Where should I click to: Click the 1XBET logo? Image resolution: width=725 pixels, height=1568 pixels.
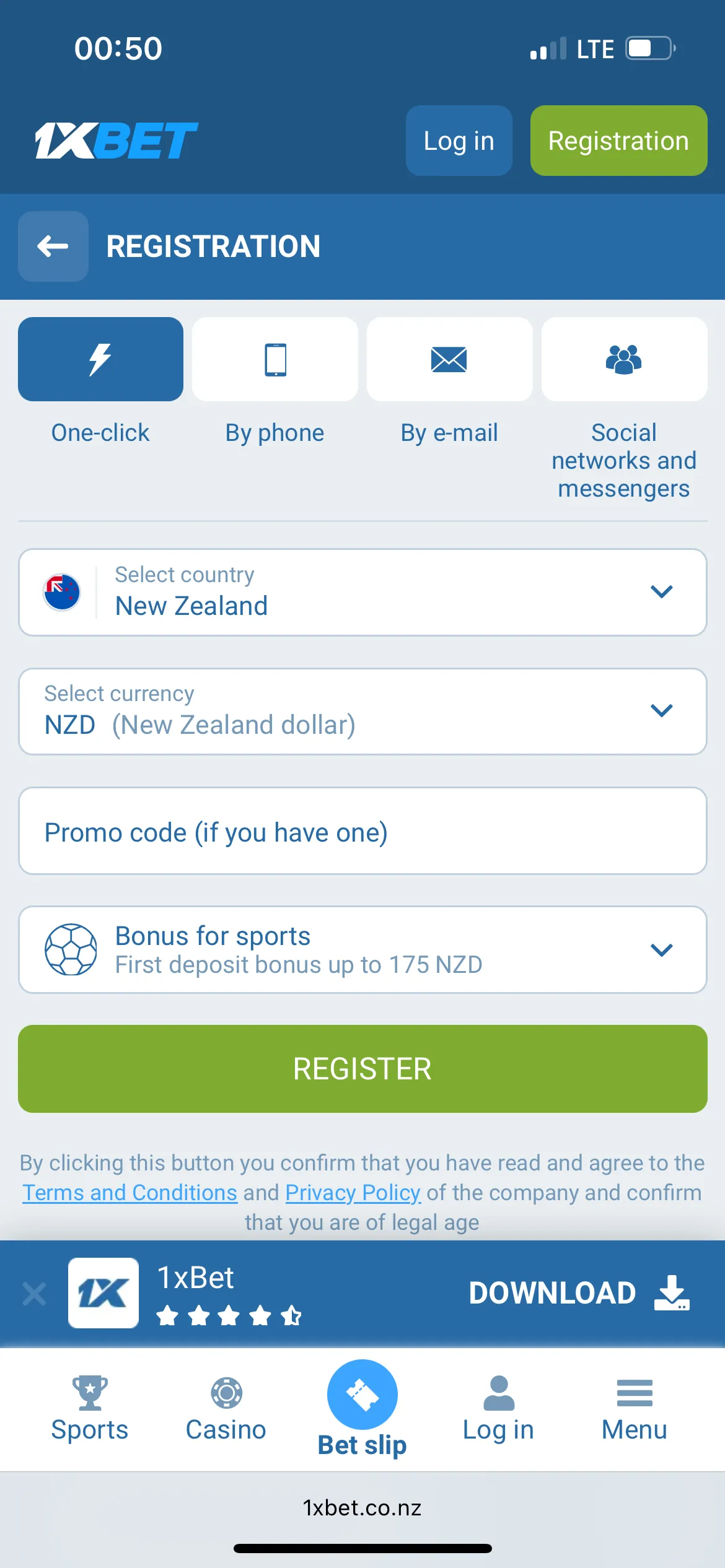pyautogui.click(x=116, y=141)
